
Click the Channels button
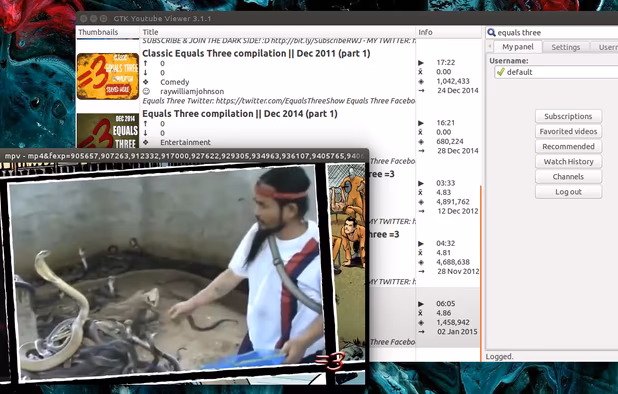coord(568,177)
